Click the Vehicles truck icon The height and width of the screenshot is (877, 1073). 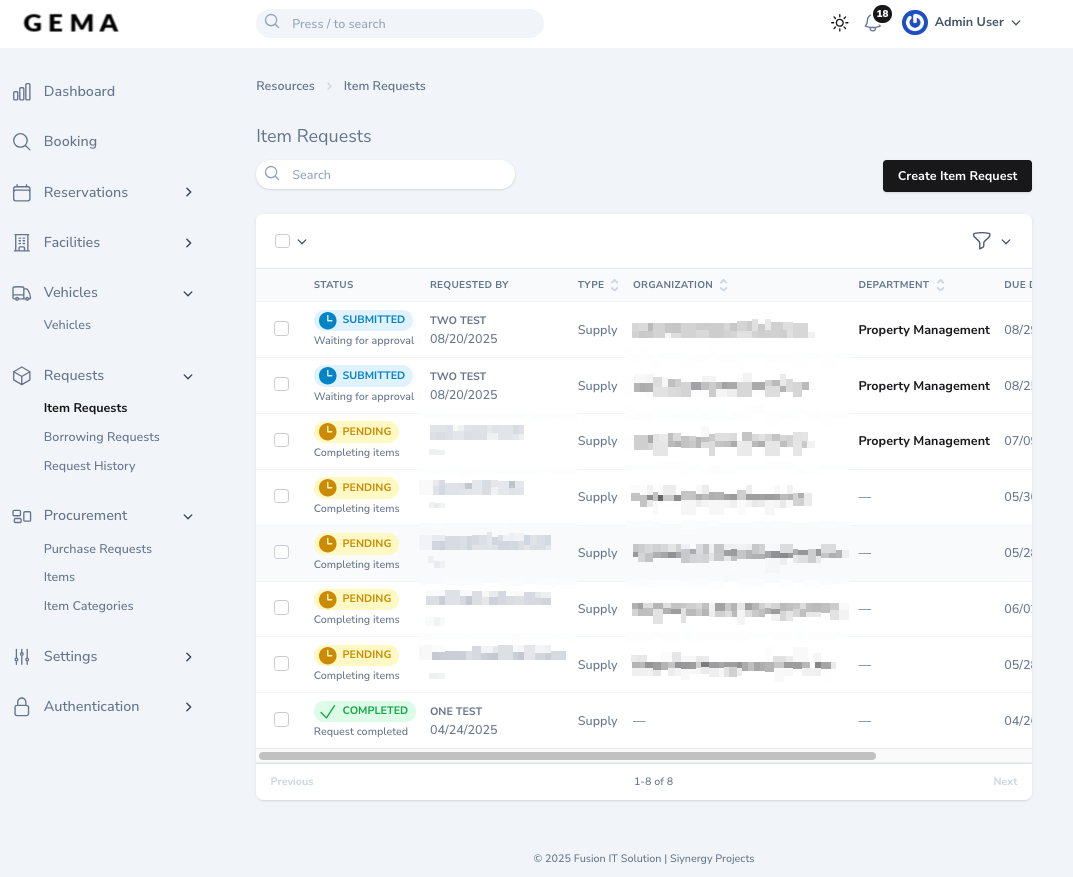click(x=22, y=292)
